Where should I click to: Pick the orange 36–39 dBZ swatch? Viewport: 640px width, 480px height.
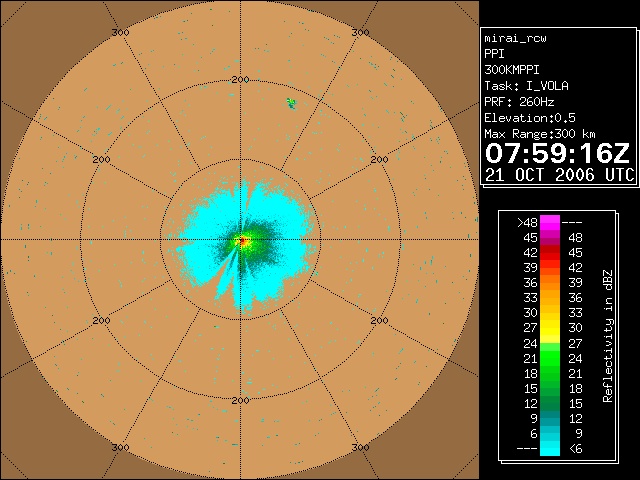click(550, 283)
